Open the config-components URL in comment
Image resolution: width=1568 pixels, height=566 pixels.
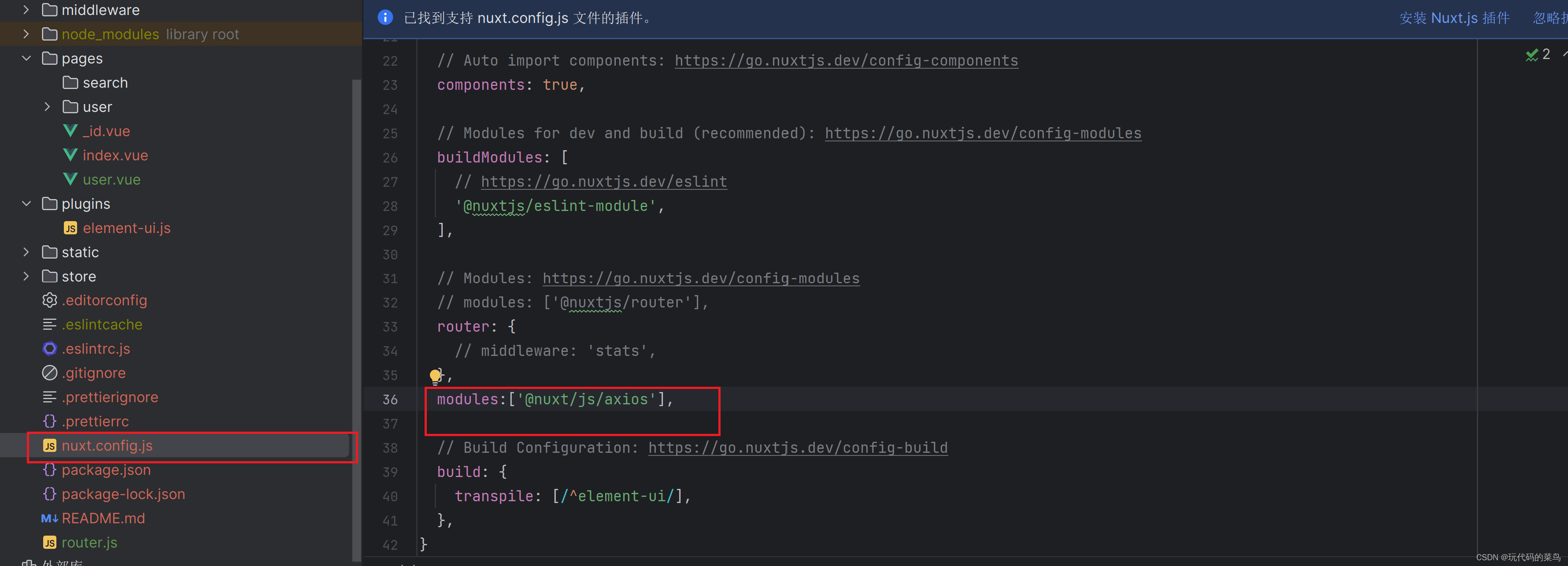pyautogui.click(x=846, y=61)
